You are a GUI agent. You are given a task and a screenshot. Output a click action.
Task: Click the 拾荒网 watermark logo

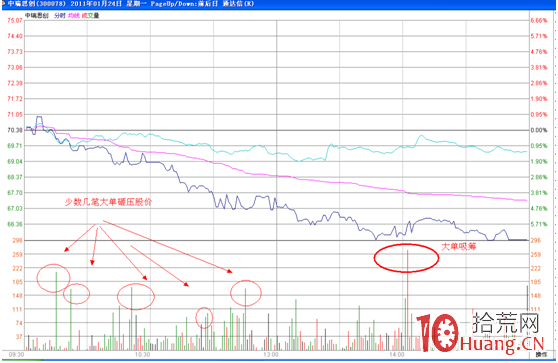click(x=506, y=323)
